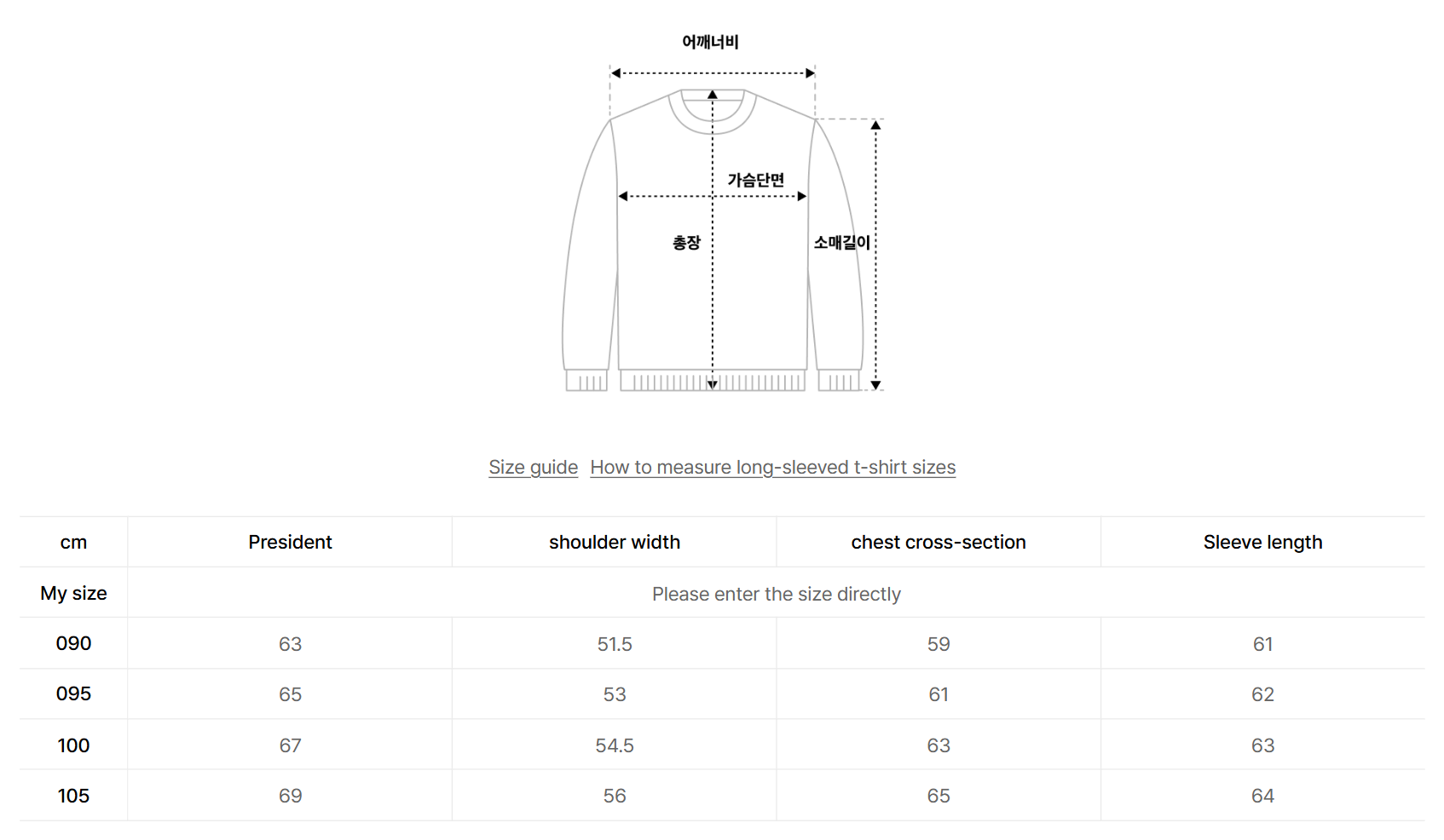
Task: Enter My size in the input row
Action: 776,594
